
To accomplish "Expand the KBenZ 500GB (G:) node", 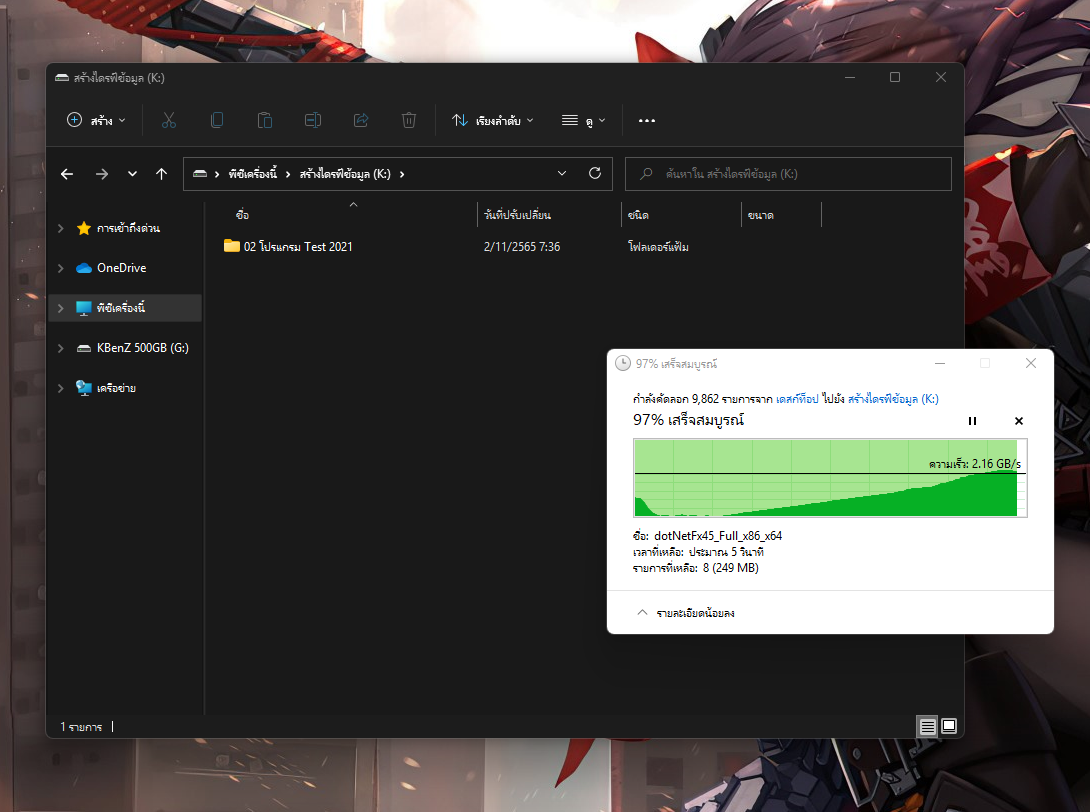I will point(60,348).
